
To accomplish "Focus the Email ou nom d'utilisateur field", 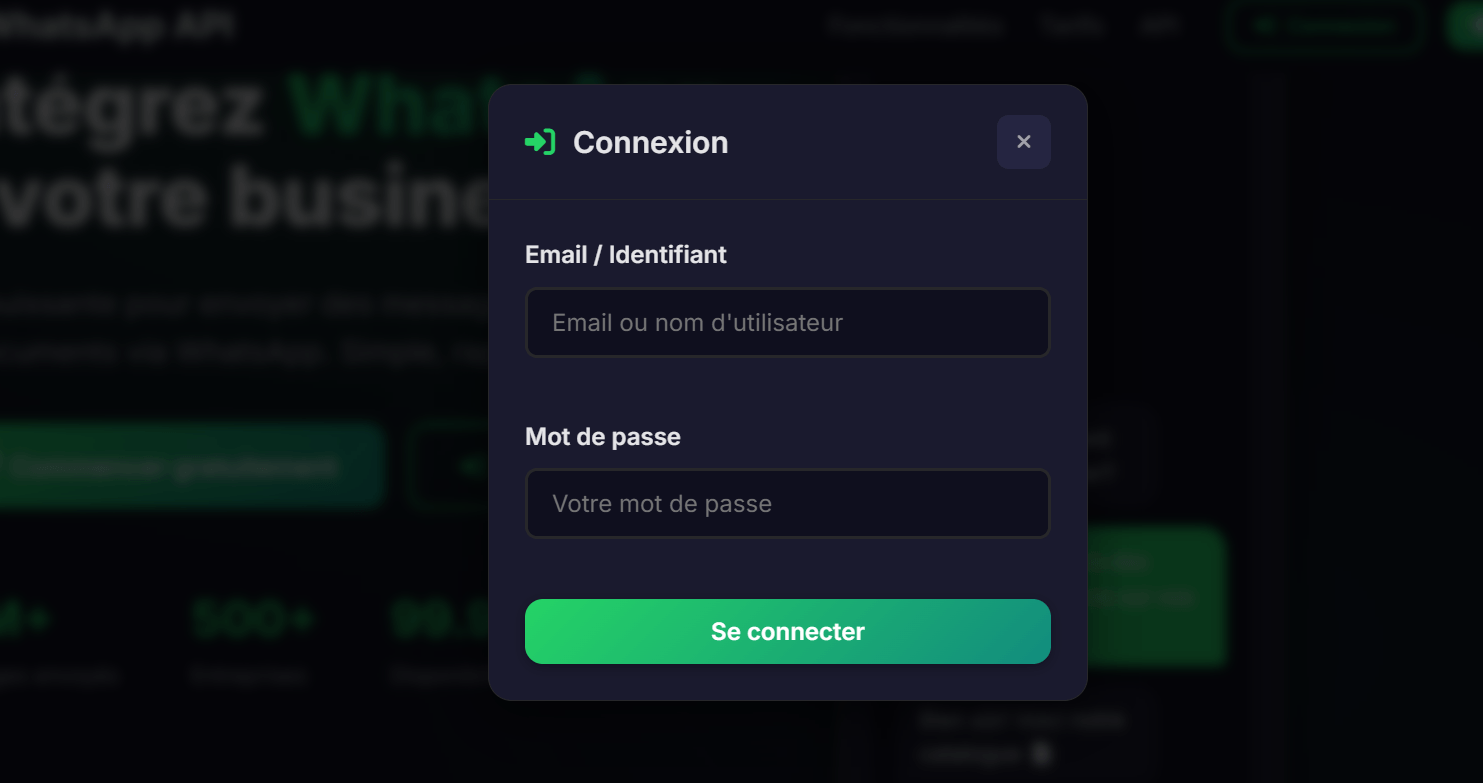I will point(787,323).
